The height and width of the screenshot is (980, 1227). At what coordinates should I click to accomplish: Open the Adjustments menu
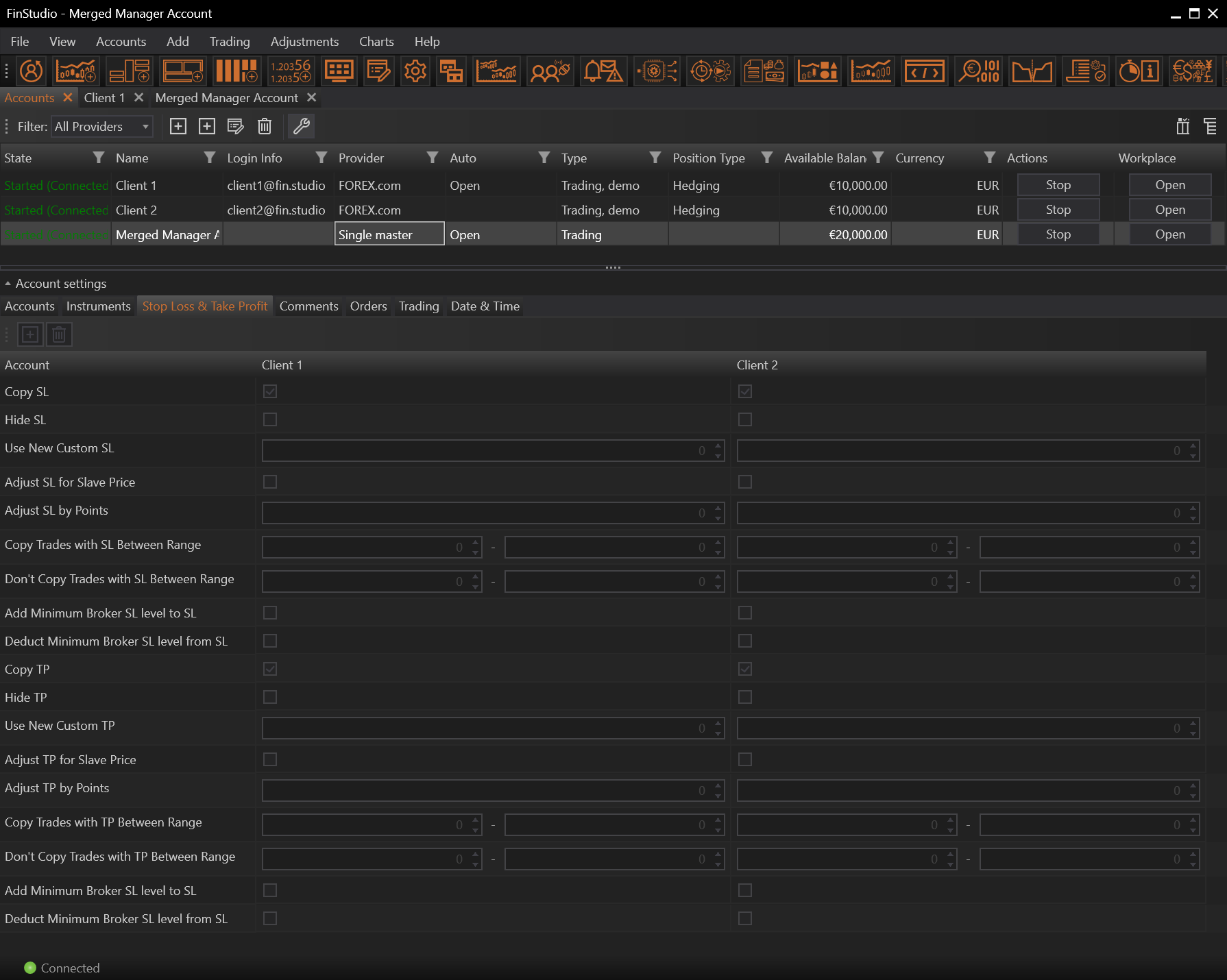(x=304, y=42)
